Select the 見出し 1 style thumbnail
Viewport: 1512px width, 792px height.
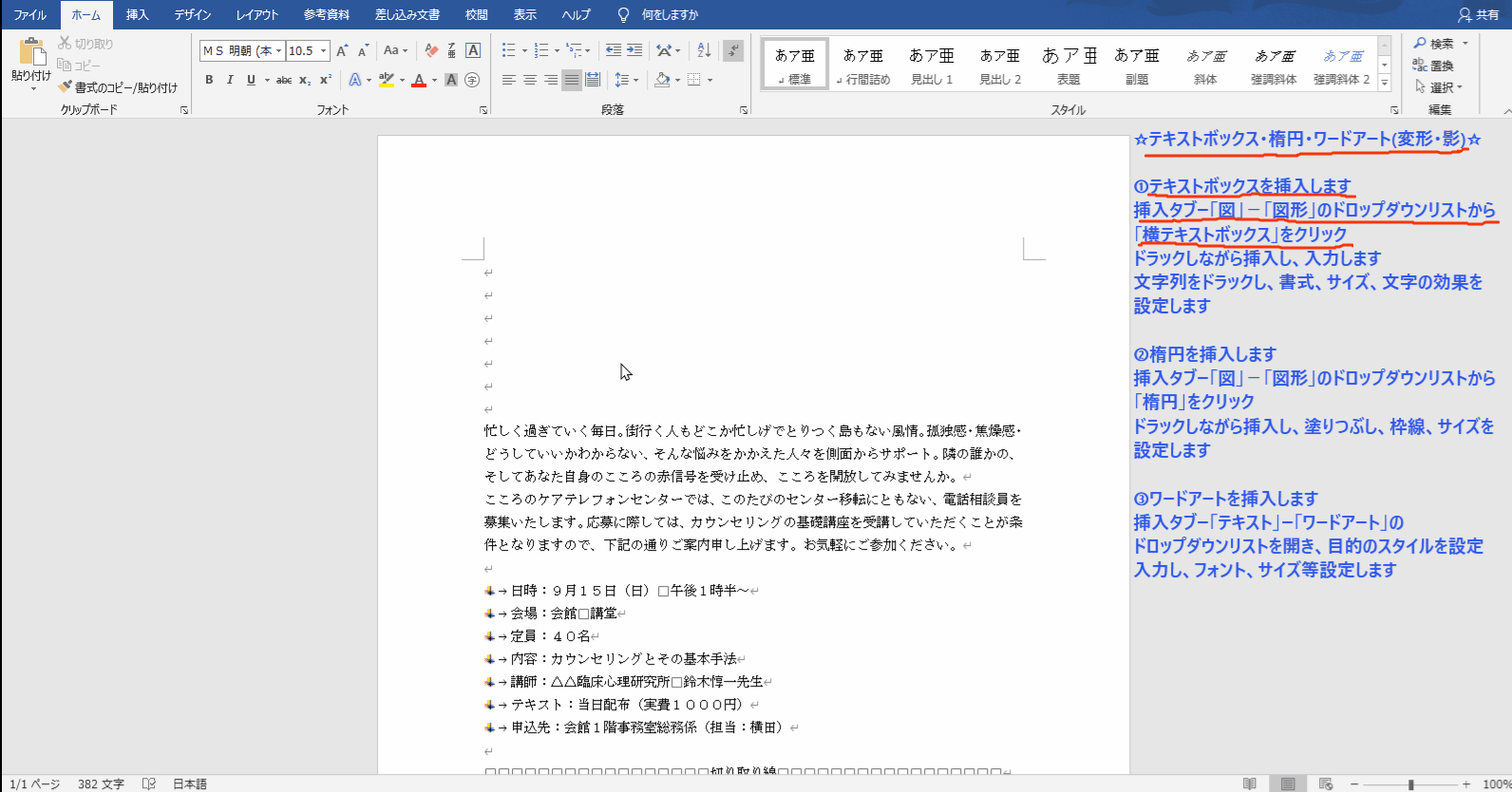tap(932, 65)
